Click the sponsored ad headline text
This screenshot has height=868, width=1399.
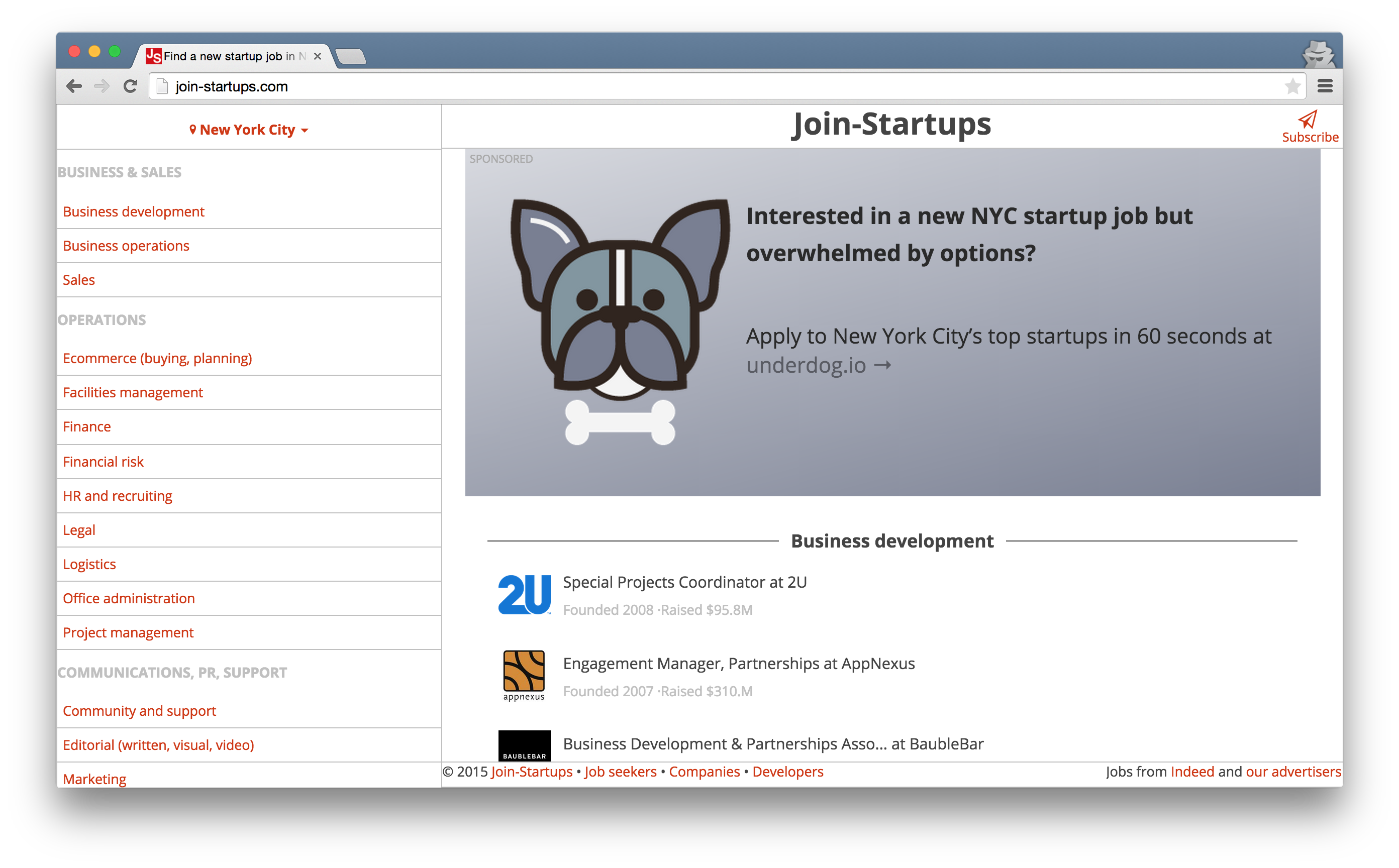968,234
